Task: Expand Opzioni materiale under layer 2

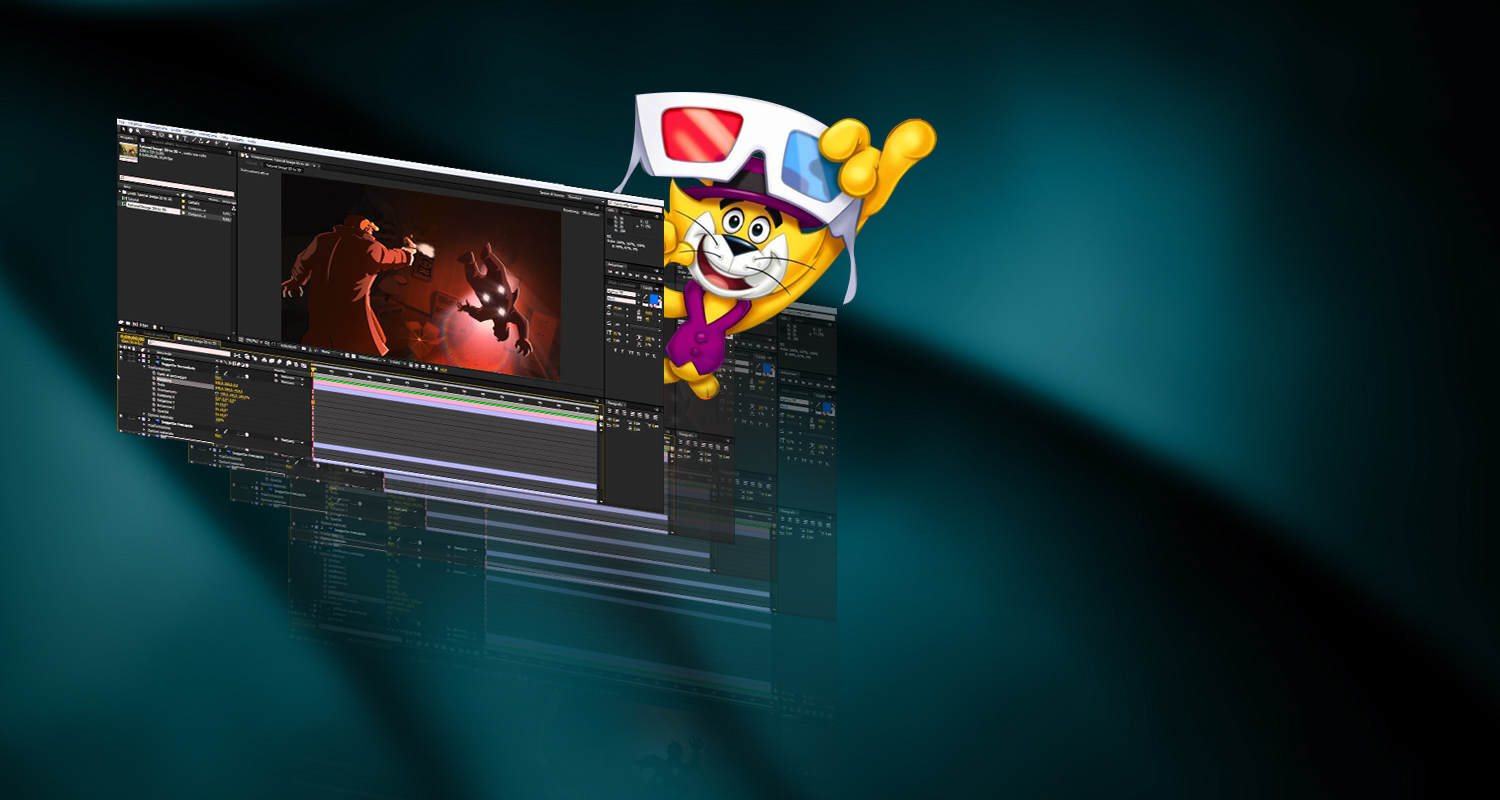Action: pyautogui.click(x=144, y=413)
